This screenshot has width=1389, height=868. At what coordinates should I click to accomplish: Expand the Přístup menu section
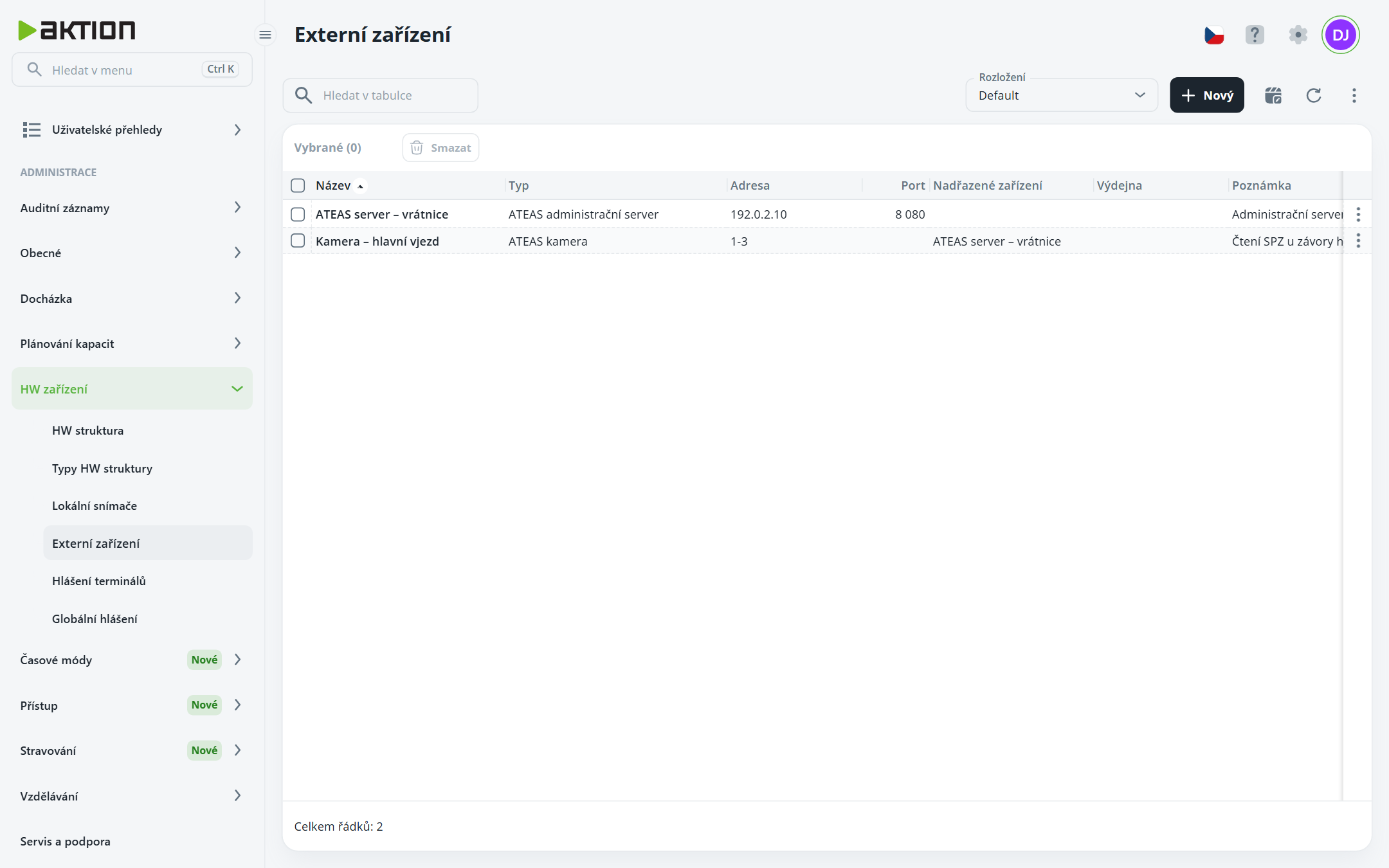(132, 705)
